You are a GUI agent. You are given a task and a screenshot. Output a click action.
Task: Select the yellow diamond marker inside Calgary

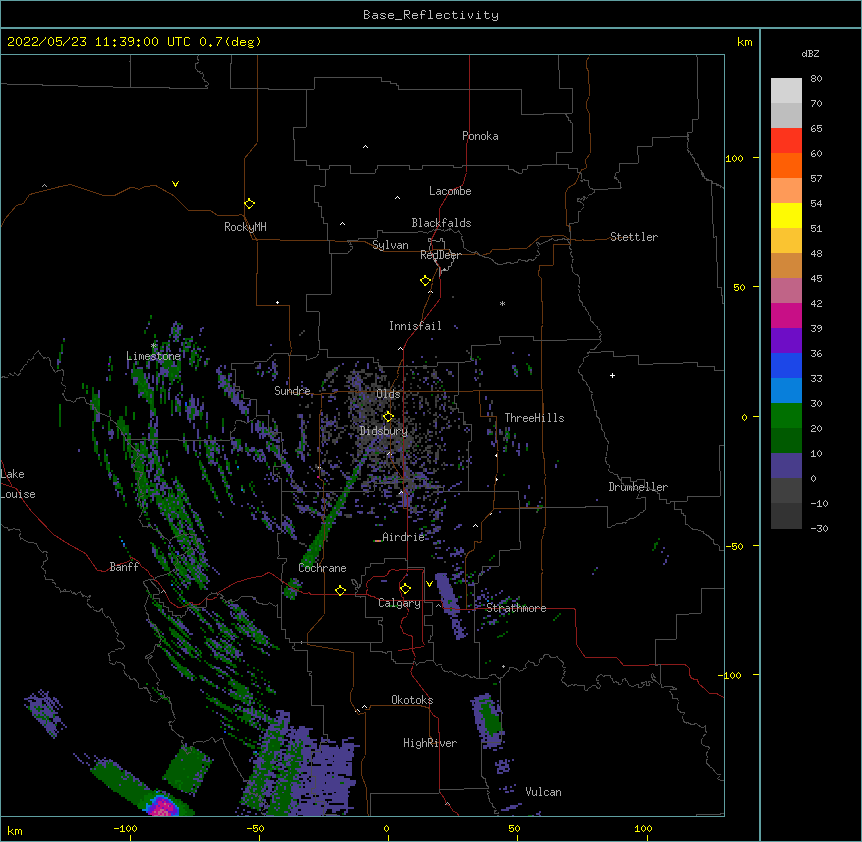(x=405, y=589)
